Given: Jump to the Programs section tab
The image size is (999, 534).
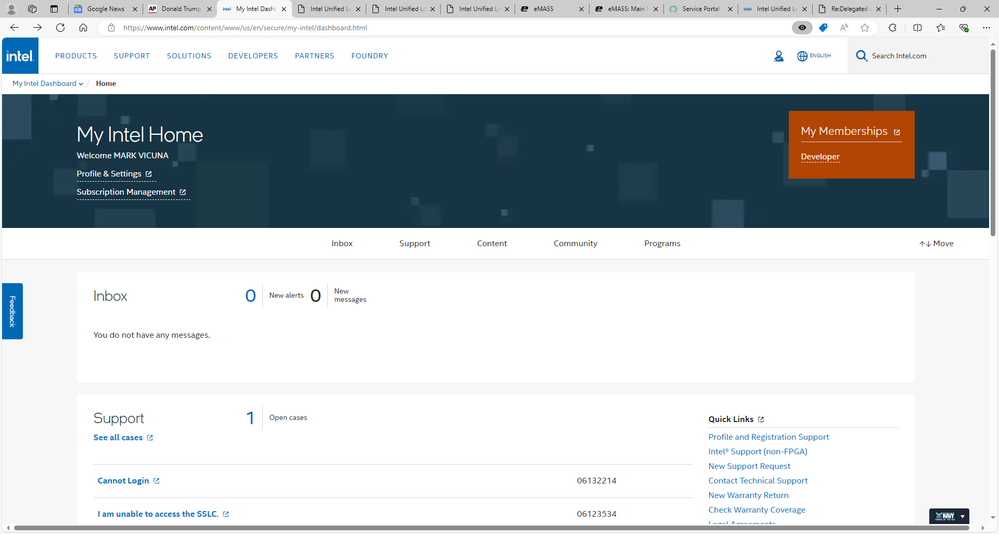Looking at the screenshot, I should 662,243.
